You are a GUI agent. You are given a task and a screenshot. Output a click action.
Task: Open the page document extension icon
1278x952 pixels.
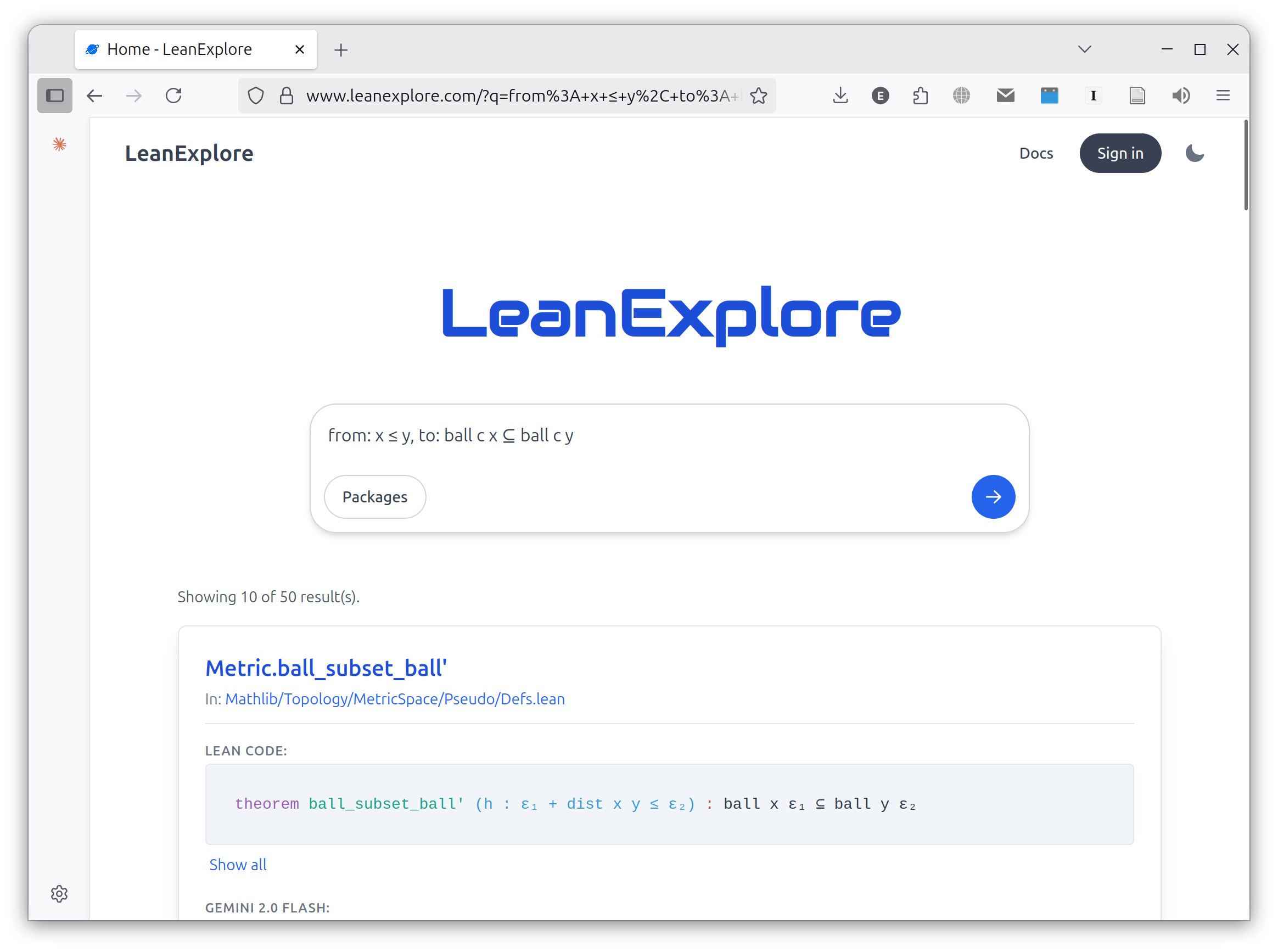click(1137, 96)
